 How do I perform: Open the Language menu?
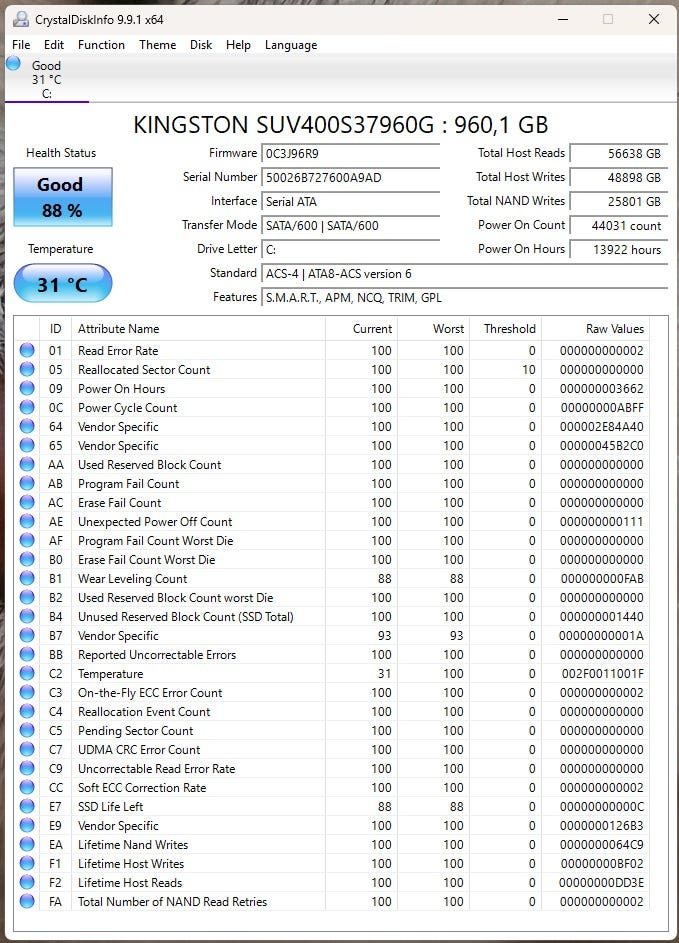coord(291,45)
